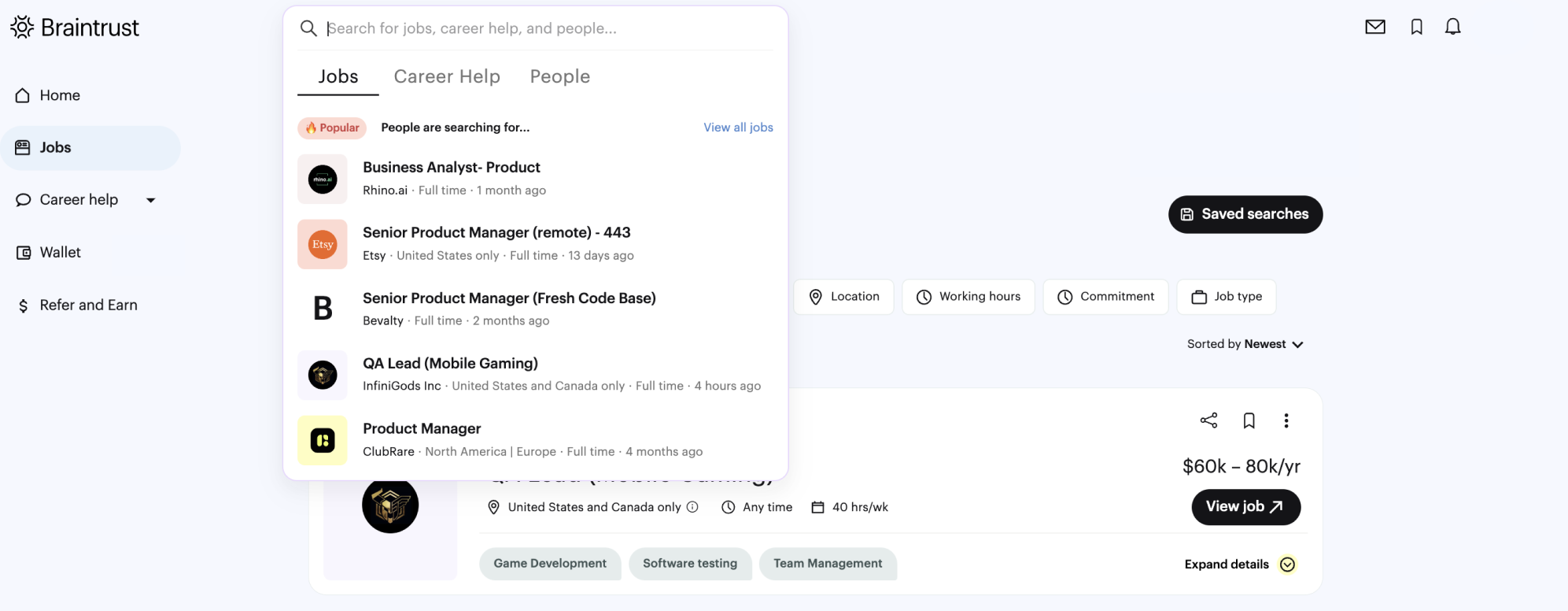Open the Location filter
This screenshot has height=611, width=1568.
tap(843, 297)
